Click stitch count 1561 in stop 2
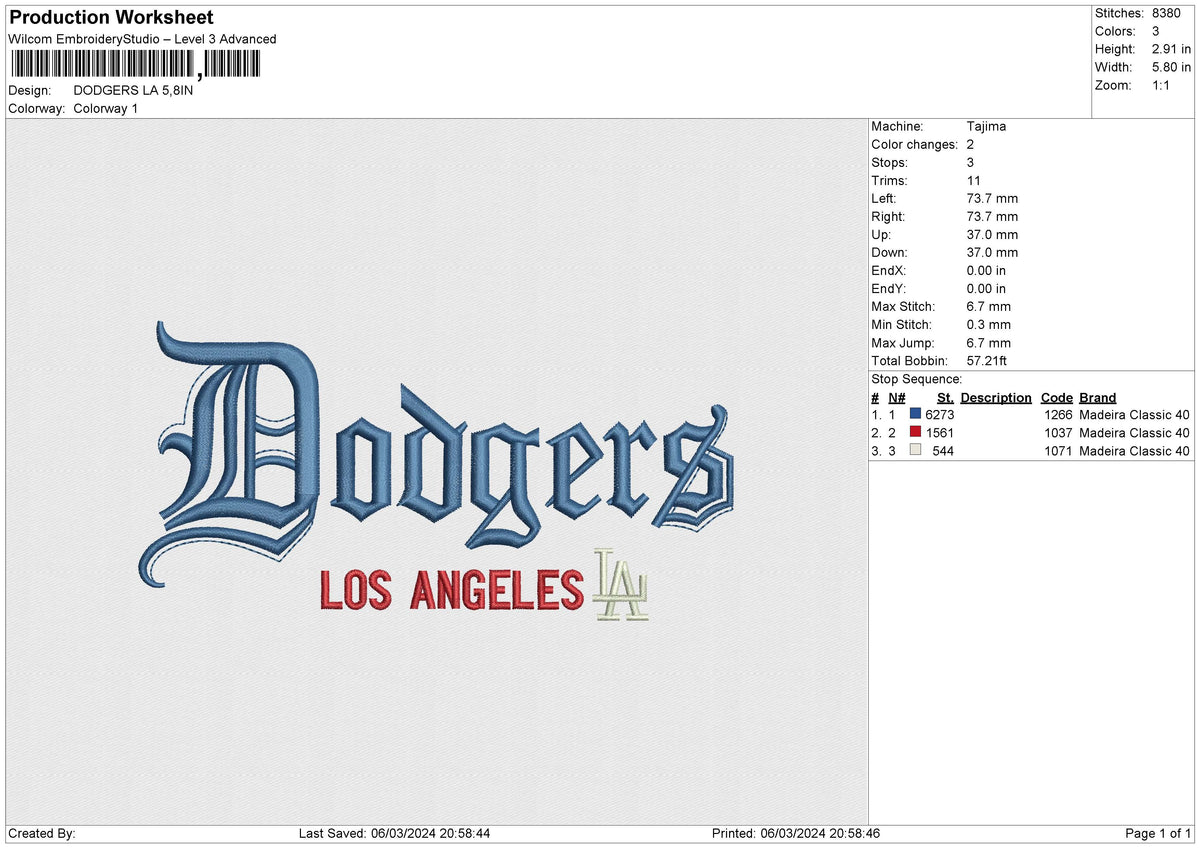The image size is (1200, 848). [x=940, y=432]
